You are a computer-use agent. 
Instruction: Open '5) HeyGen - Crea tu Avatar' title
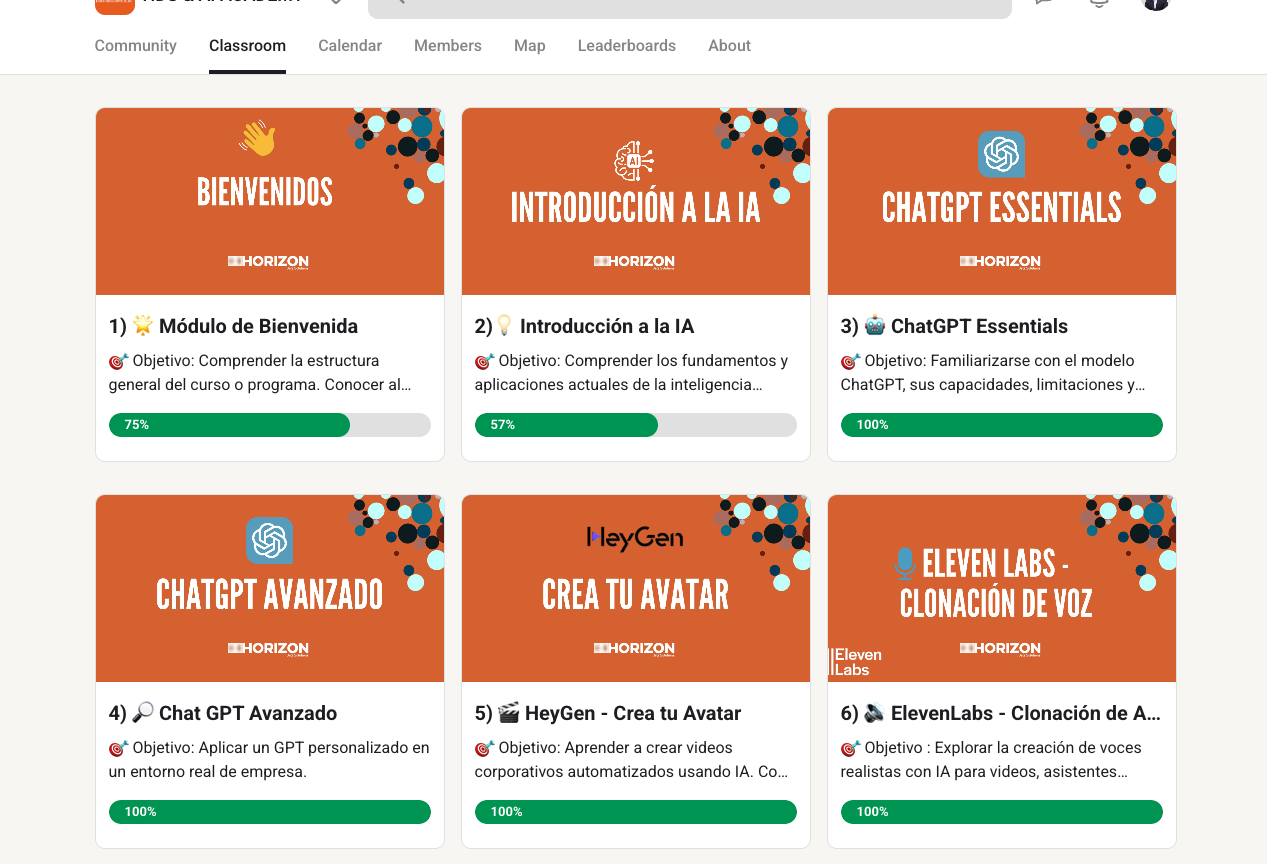(x=608, y=713)
